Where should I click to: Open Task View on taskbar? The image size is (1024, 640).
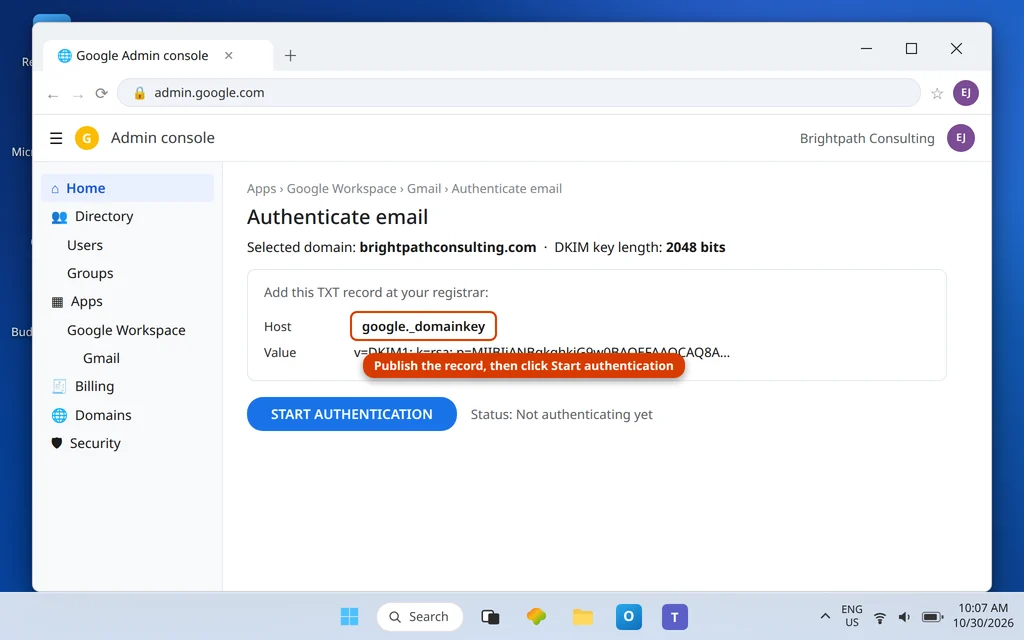tap(490, 616)
